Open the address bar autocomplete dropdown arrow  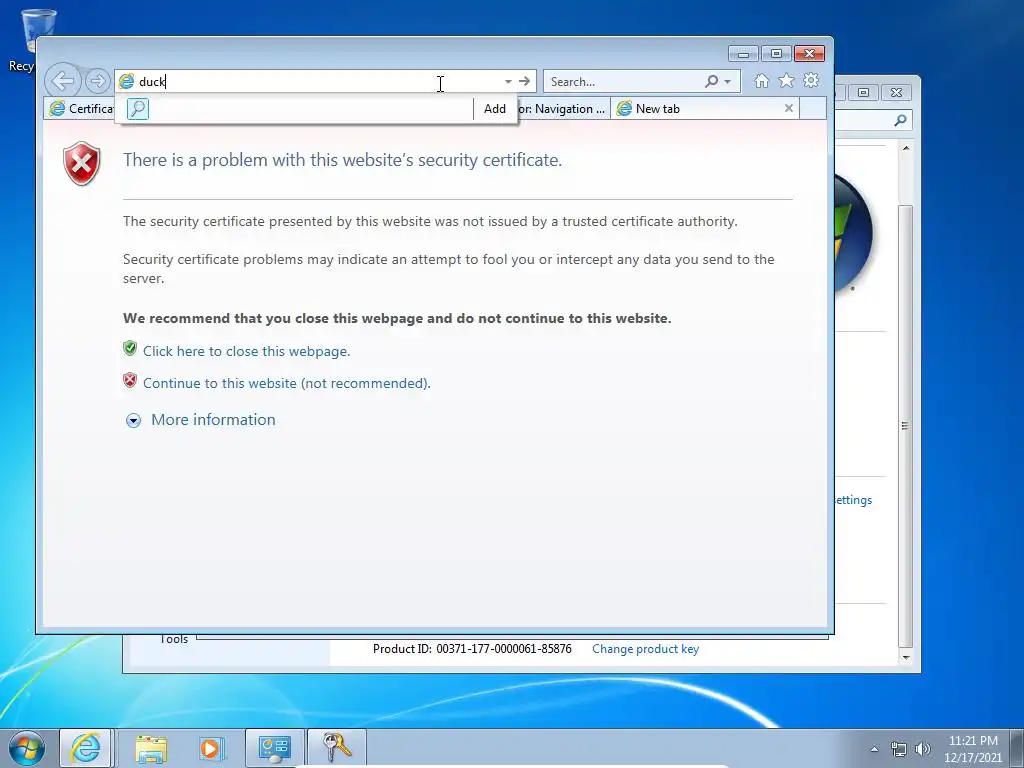507,82
